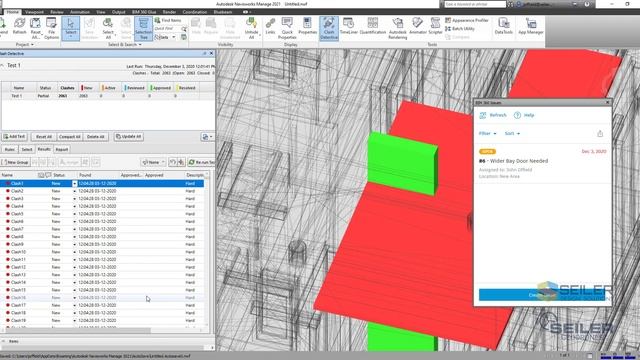Toggle the Properties window

[x=307, y=26]
